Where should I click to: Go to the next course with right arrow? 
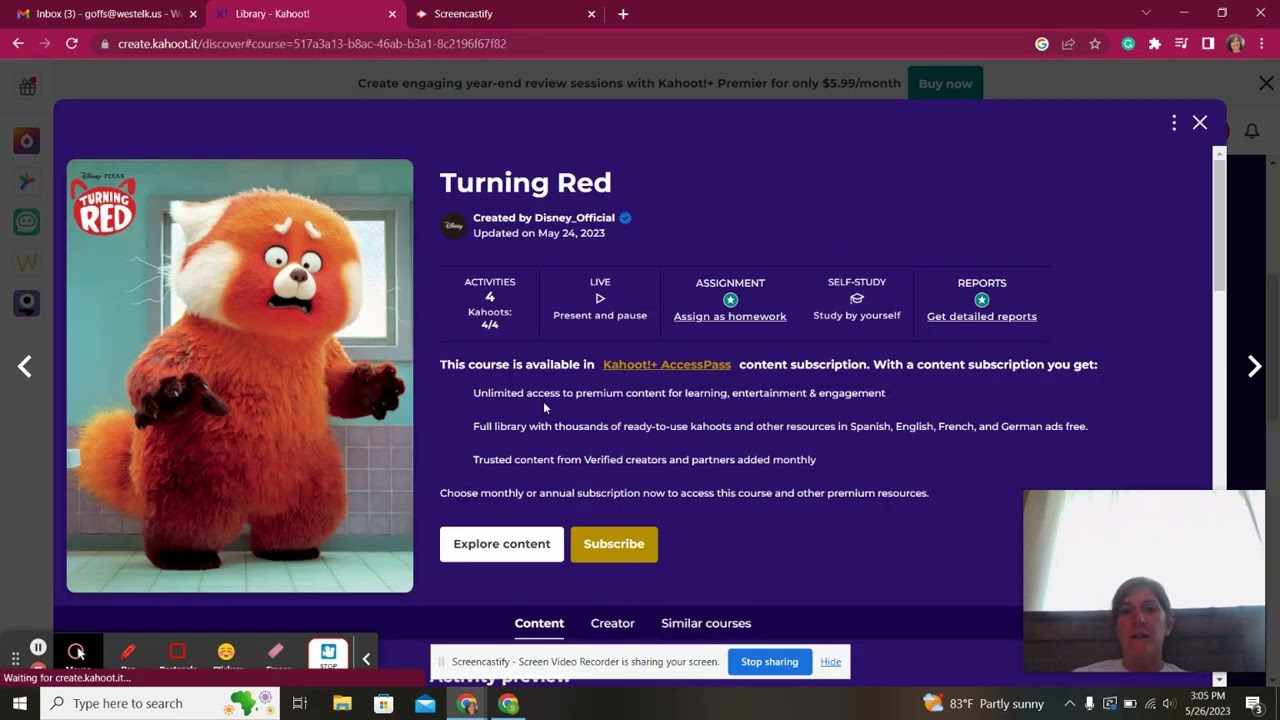point(1254,366)
